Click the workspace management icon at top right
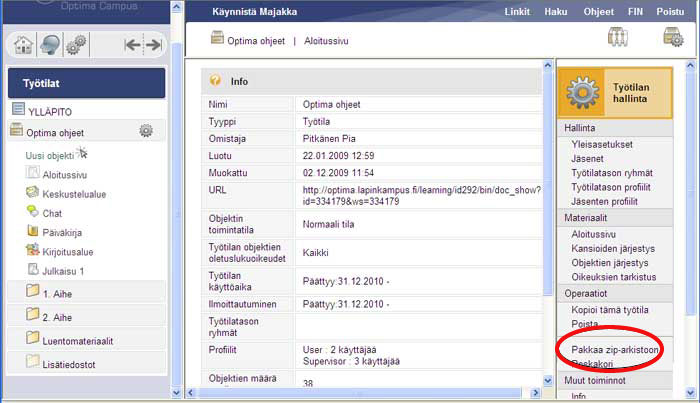Screen dimensions: 700x403 [673, 38]
